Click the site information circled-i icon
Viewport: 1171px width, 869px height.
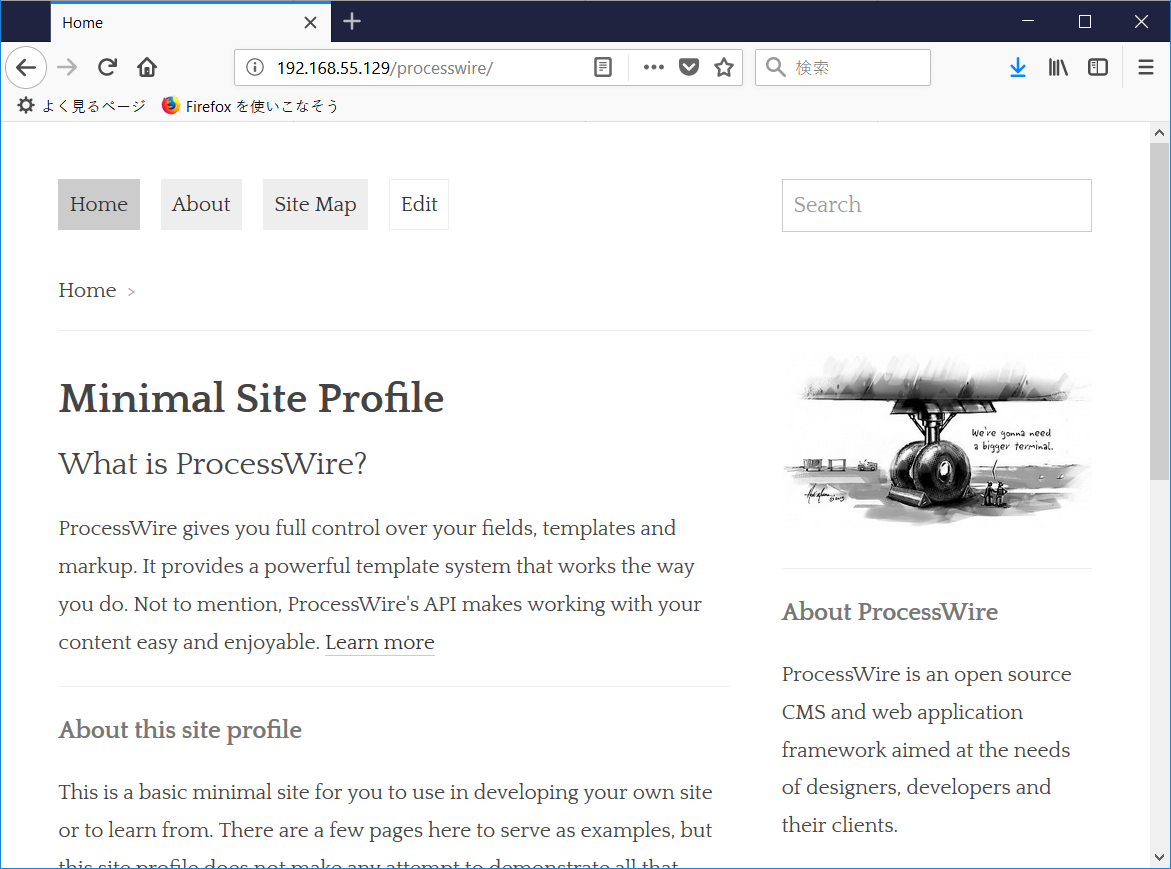(255, 67)
